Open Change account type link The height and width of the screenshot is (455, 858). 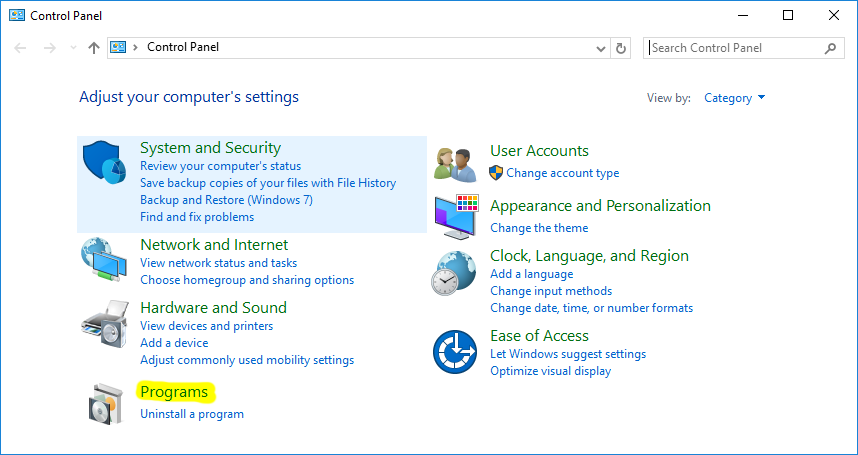click(563, 173)
